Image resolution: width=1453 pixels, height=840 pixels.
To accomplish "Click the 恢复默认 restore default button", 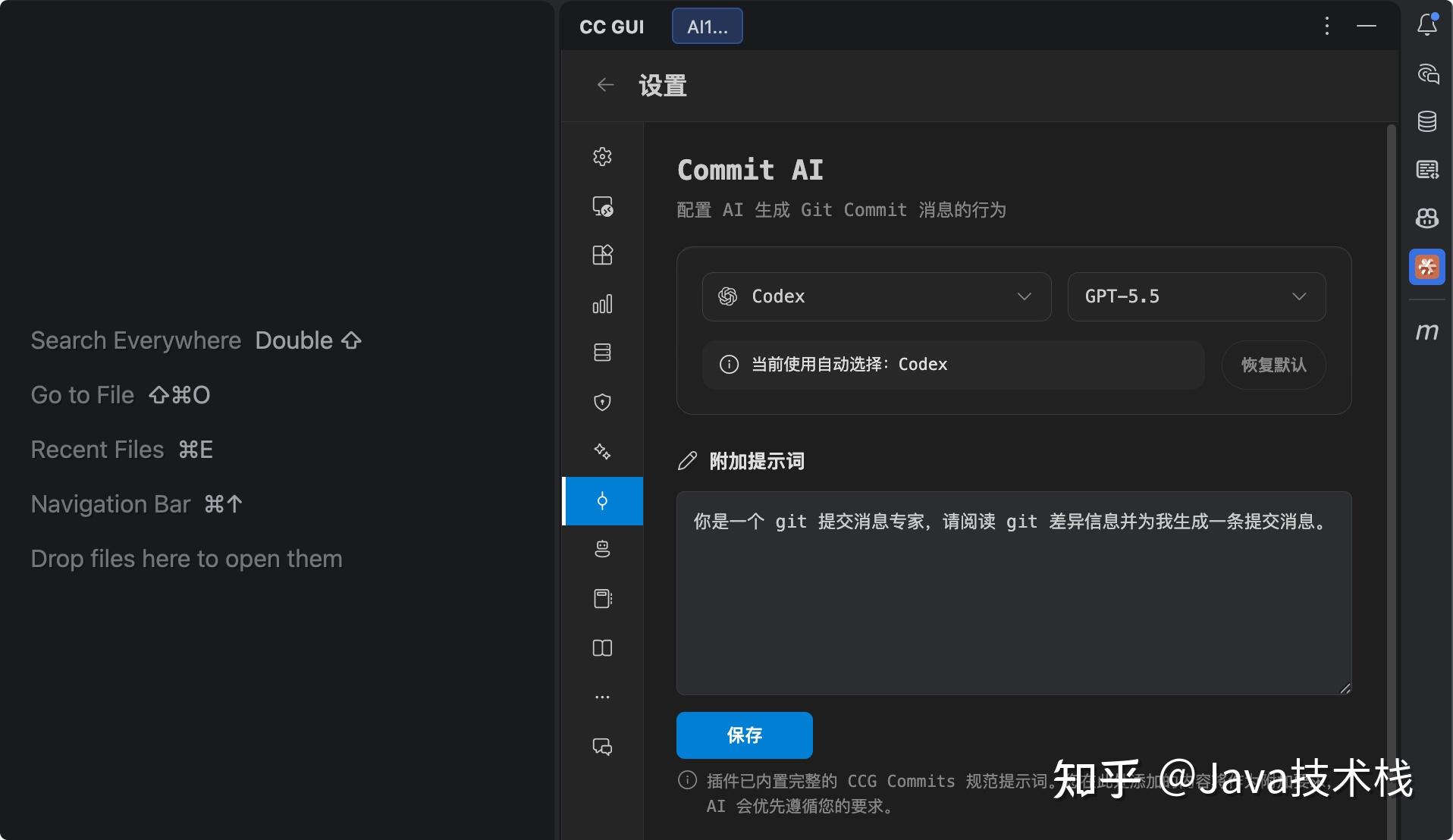I will pos(1274,365).
